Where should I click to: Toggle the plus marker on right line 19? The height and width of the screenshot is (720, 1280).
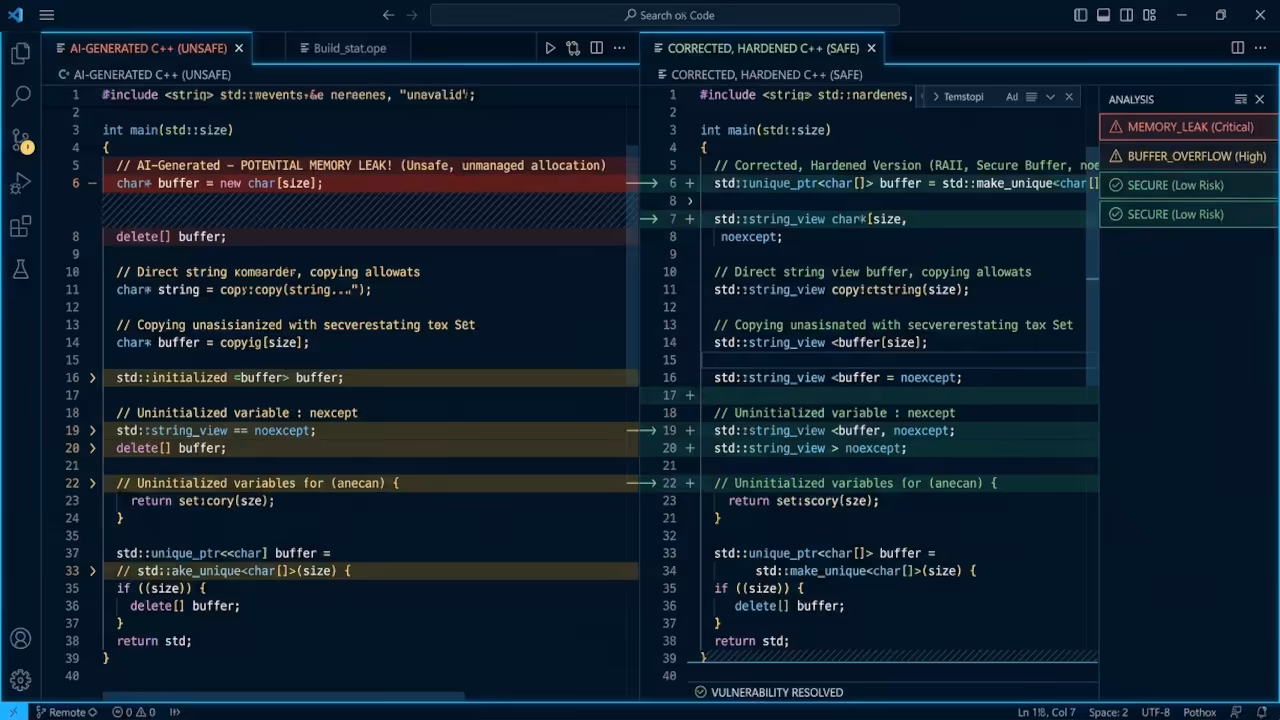(690, 430)
